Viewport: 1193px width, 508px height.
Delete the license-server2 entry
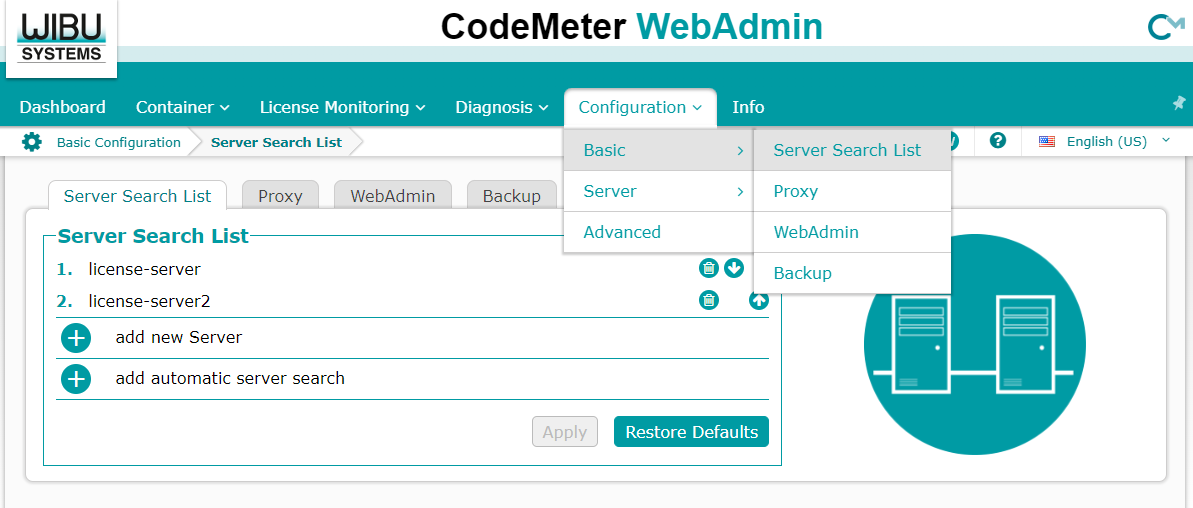pyautogui.click(x=708, y=300)
